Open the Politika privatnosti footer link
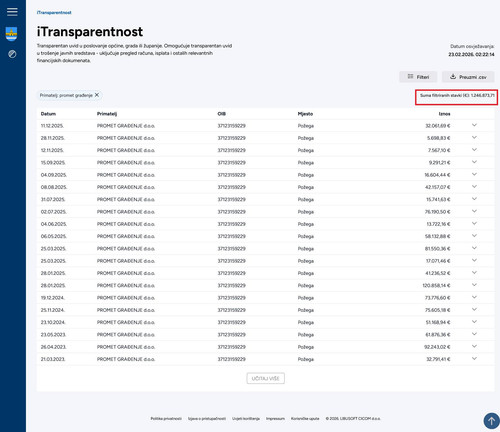Screen dimensions: 500x432 [166, 418]
